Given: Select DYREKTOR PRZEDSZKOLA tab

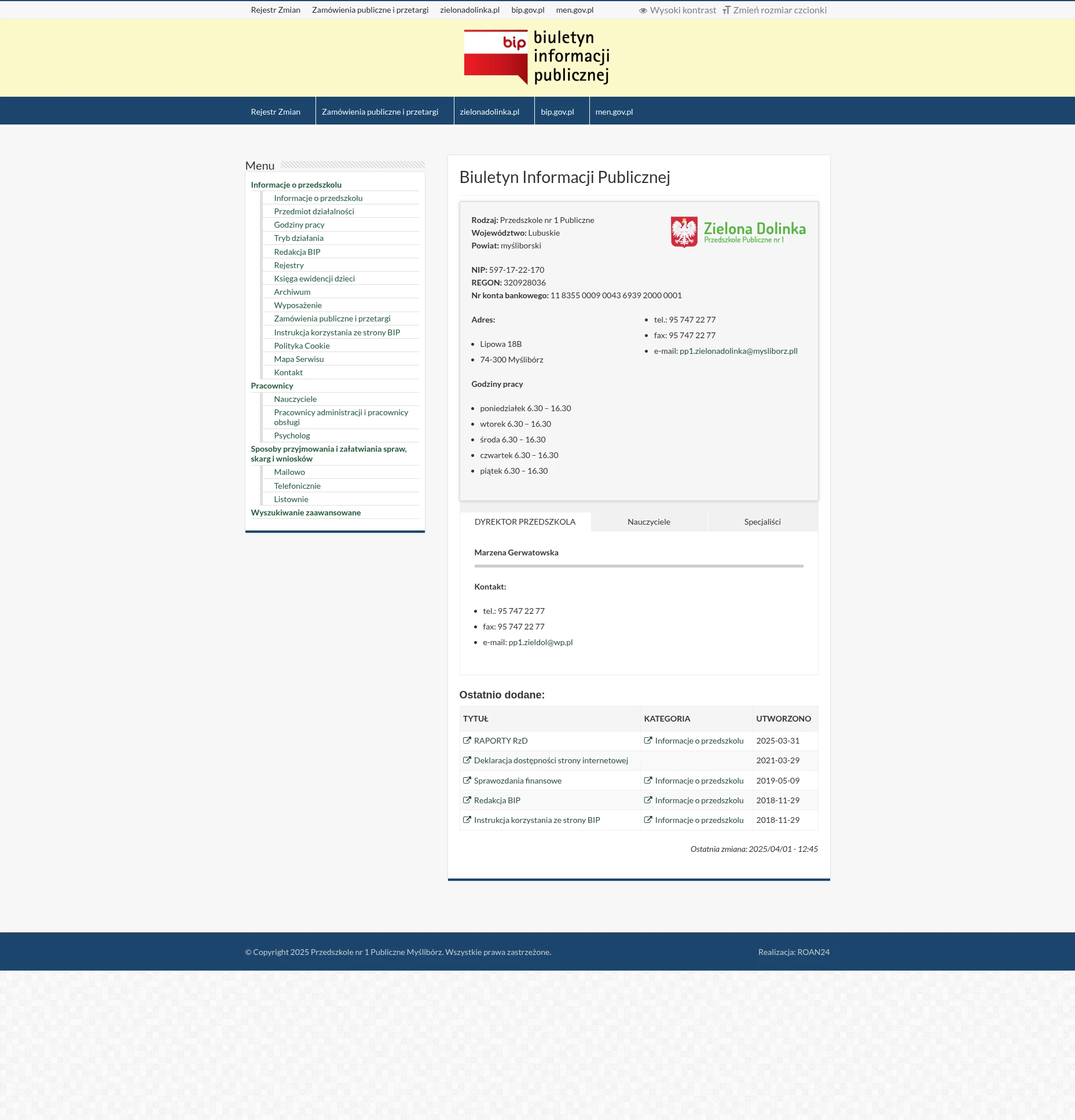Looking at the screenshot, I should [525, 521].
